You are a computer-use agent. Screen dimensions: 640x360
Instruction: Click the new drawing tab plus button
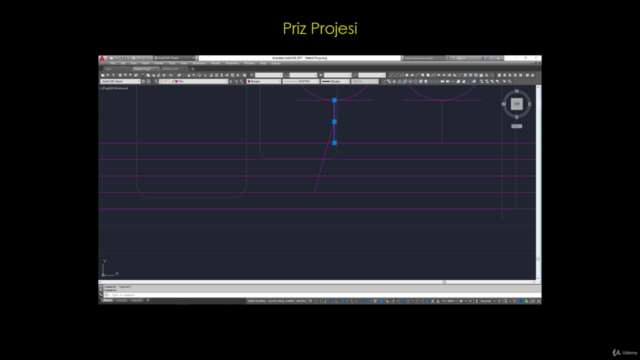(193, 69)
